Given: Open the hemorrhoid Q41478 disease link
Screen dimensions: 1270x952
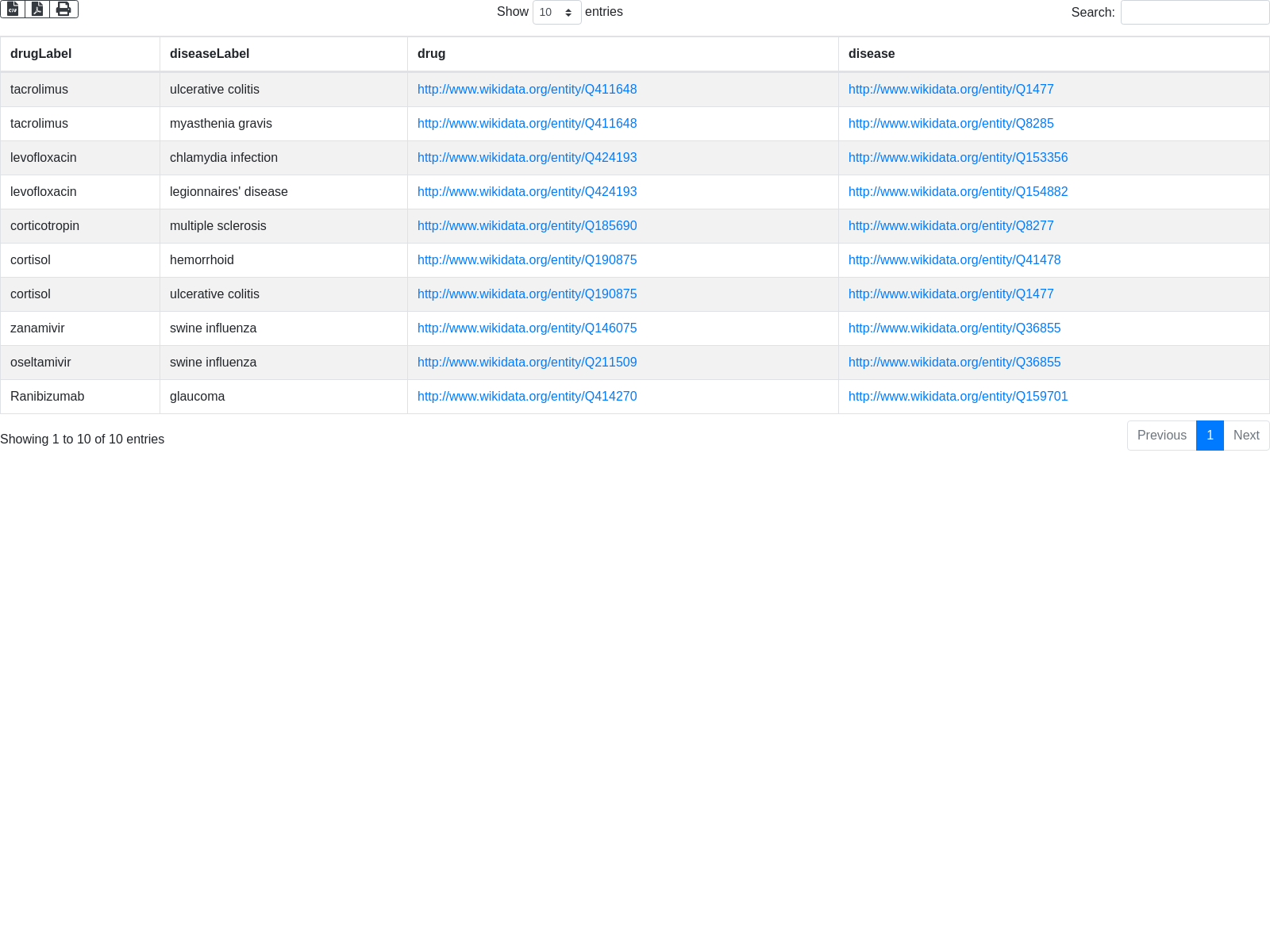Looking at the screenshot, I should coord(954,260).
